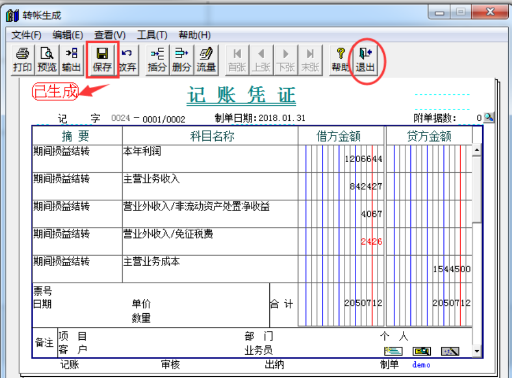The width and height of the screenshot is (512, 378).
Task: Click voucher number 0024 field
Action: point(121,118)
